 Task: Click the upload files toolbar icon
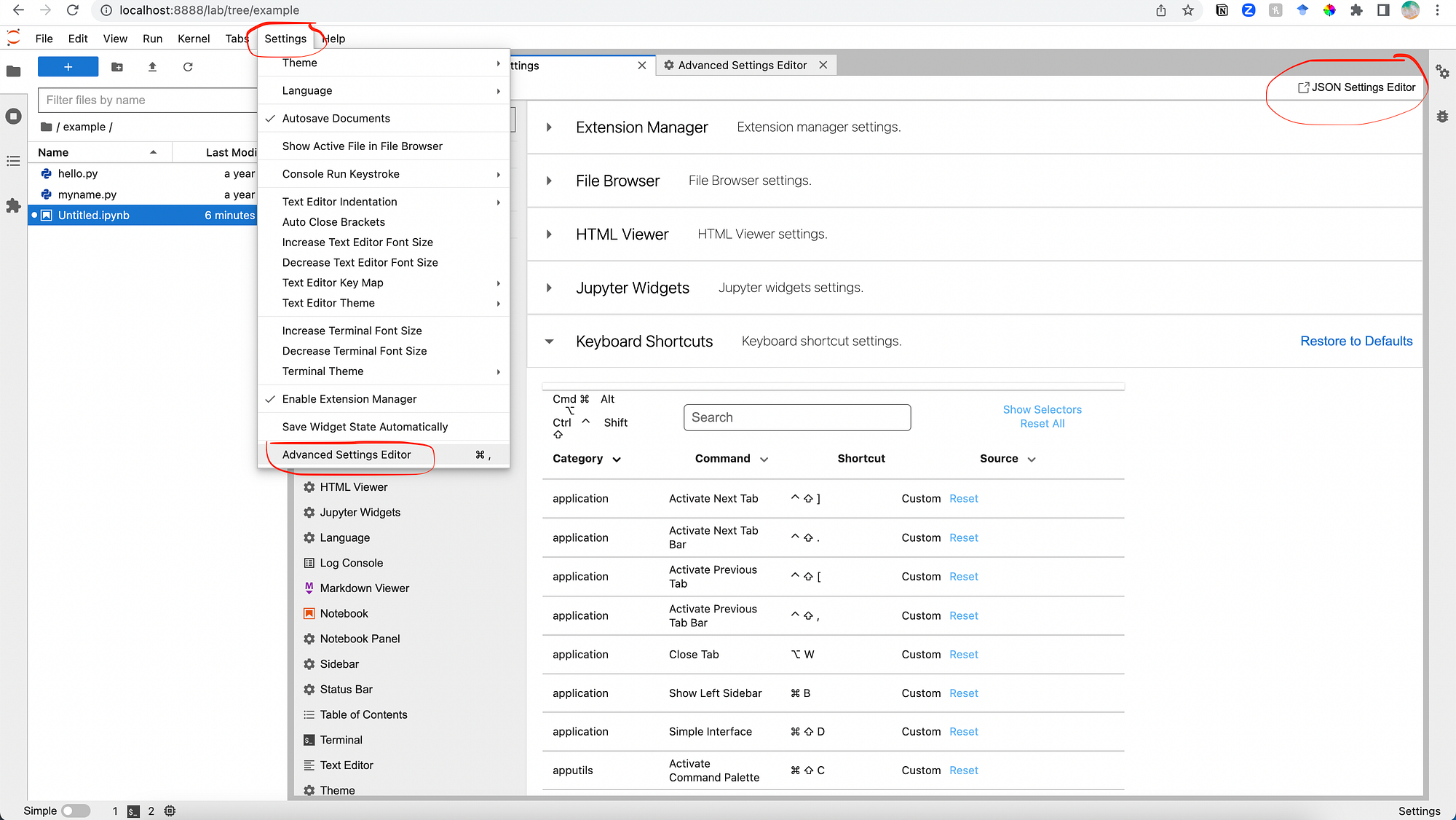[x=152, y=67]
